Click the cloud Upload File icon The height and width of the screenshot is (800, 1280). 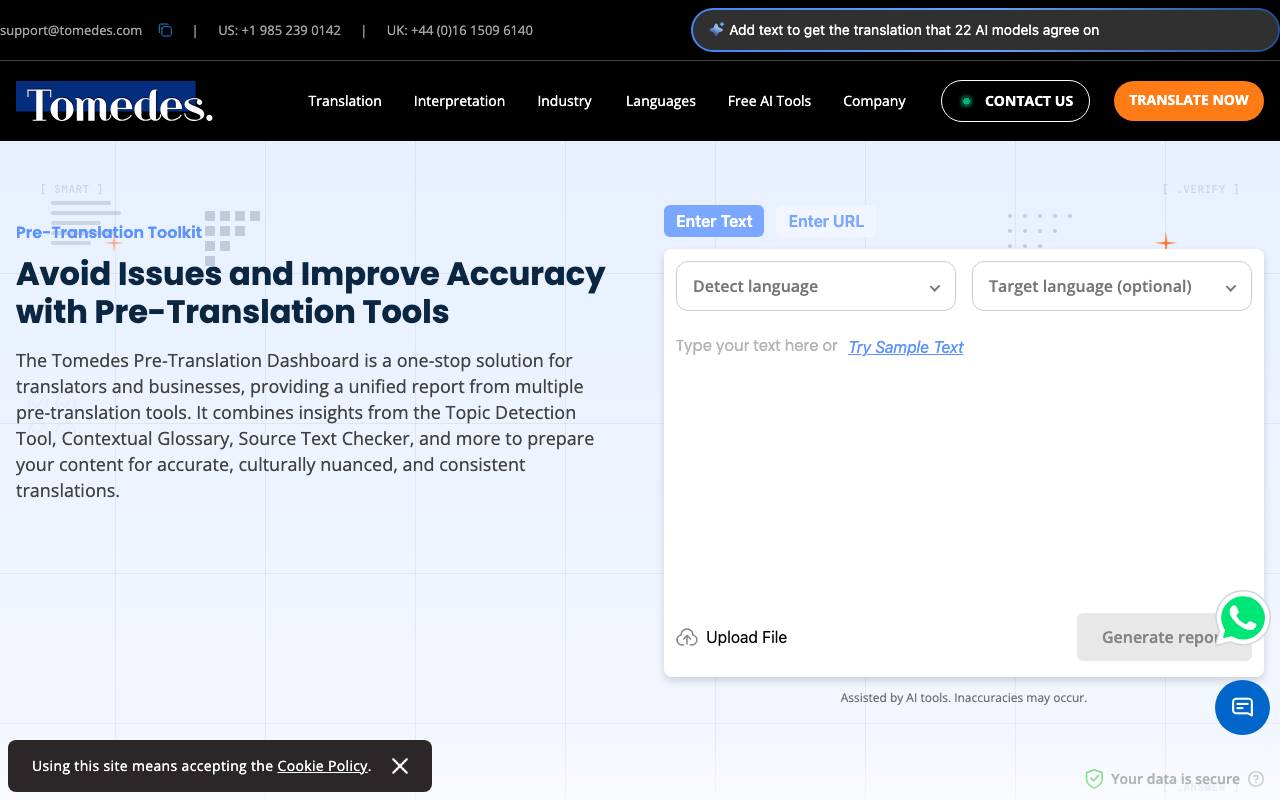687,638
